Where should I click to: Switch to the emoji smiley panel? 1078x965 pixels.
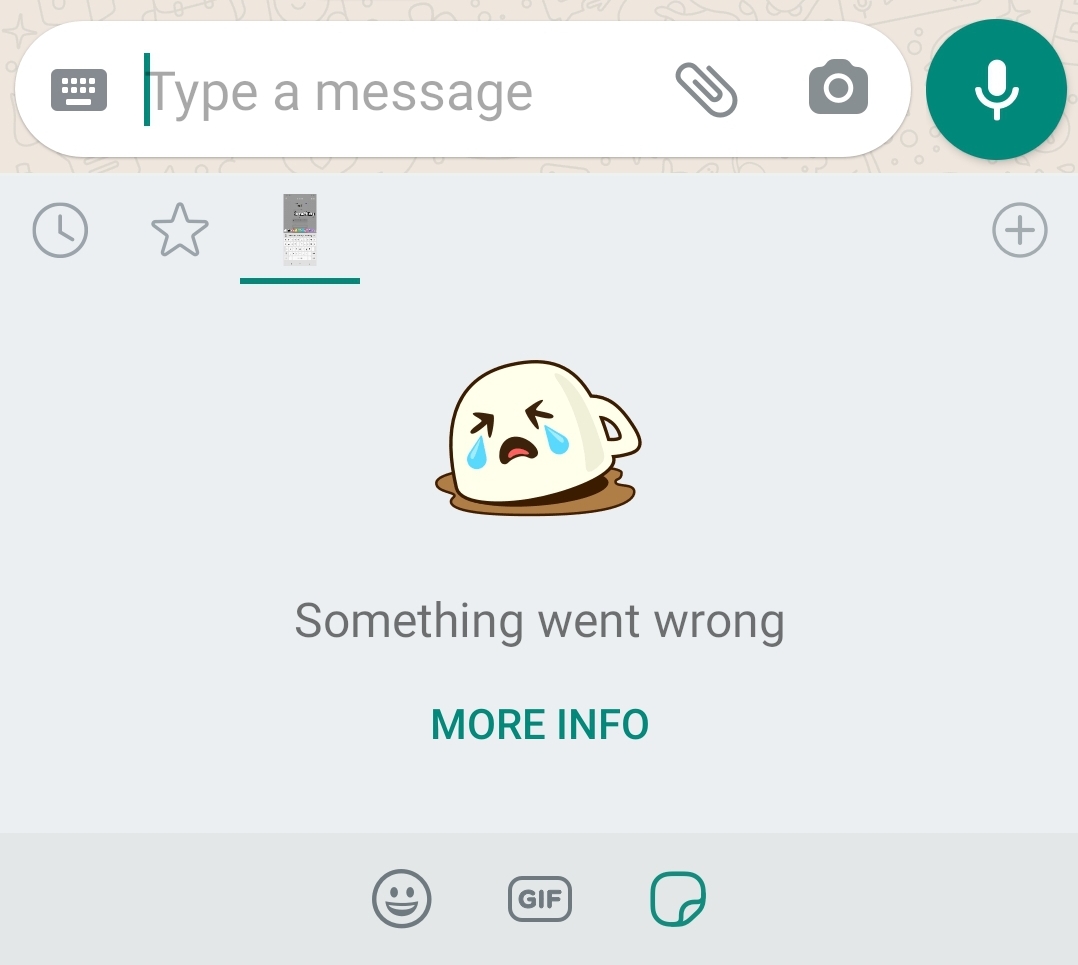pos(402,898)
